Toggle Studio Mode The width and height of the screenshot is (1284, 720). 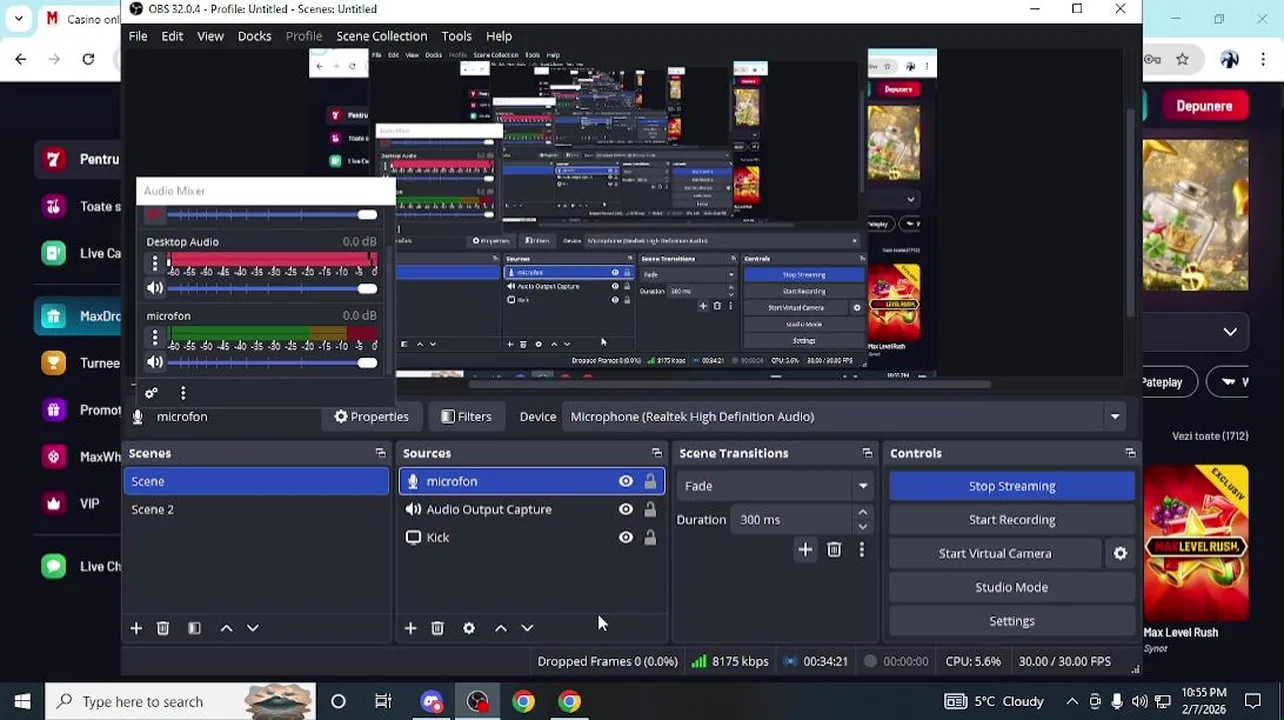tap(1012, 587)
